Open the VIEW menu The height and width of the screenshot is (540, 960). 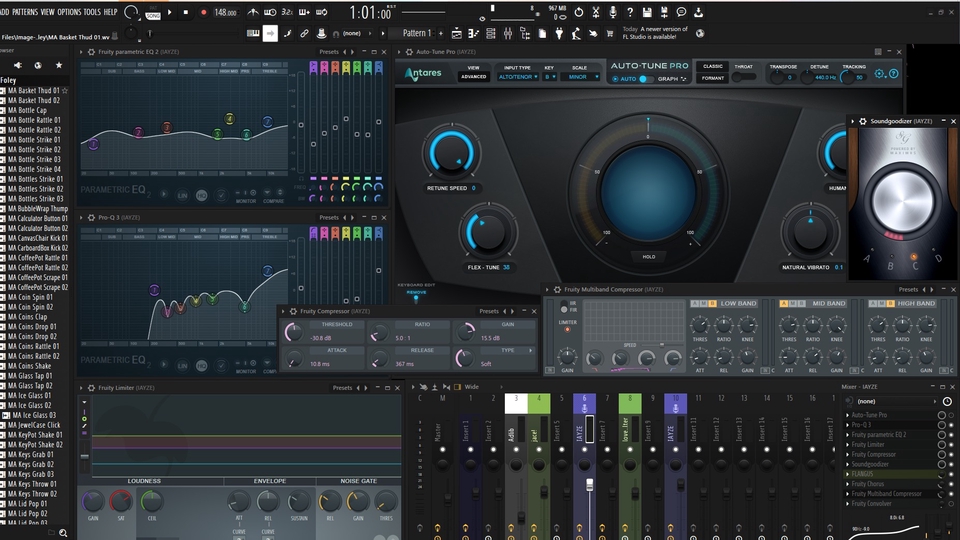coord(47,12)
